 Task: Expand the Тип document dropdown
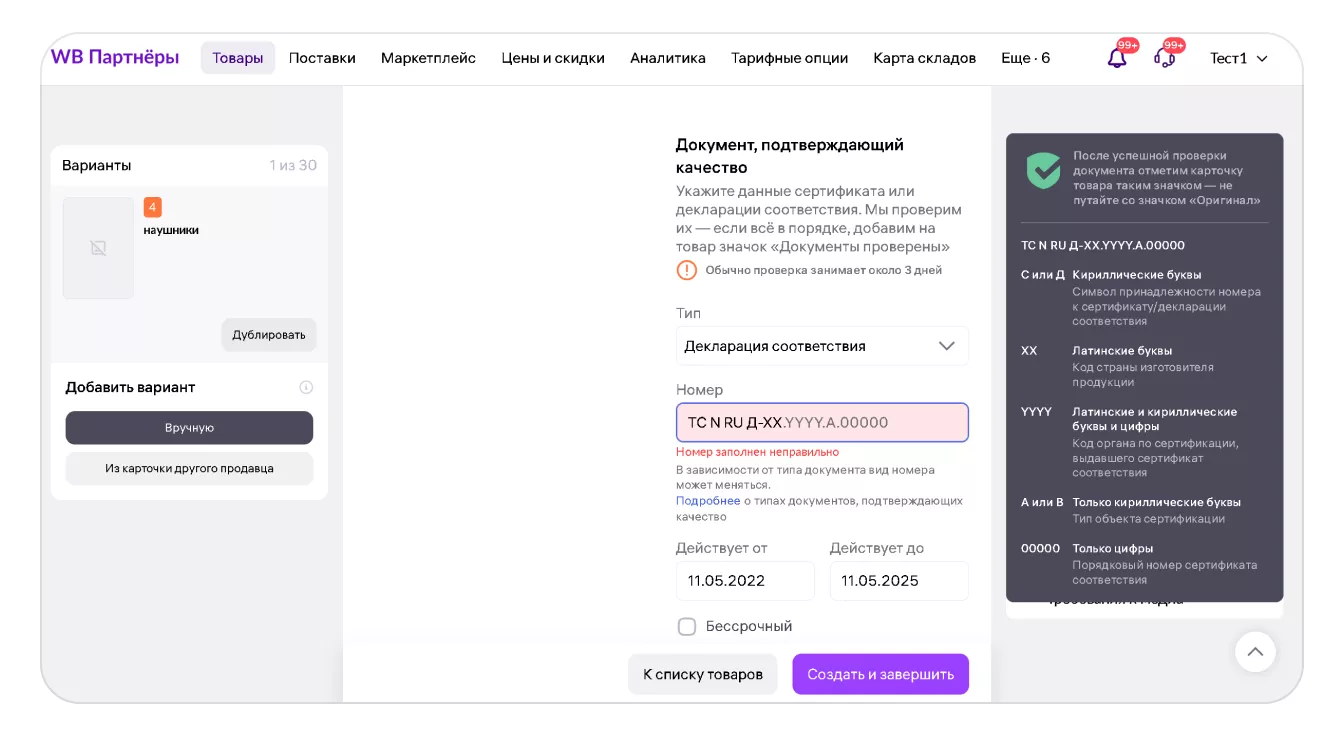[822, 346]
